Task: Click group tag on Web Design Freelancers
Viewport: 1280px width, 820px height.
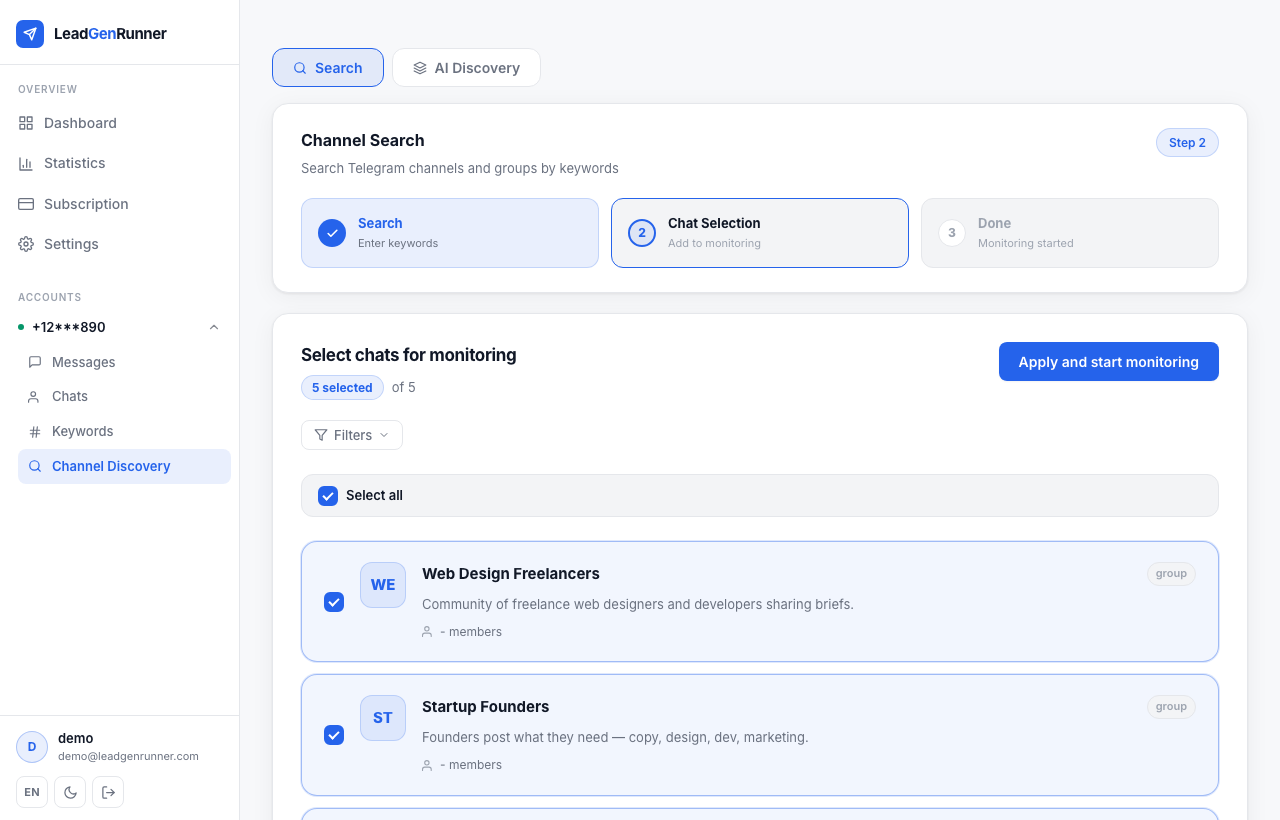Action: (x=1171, y=574)
